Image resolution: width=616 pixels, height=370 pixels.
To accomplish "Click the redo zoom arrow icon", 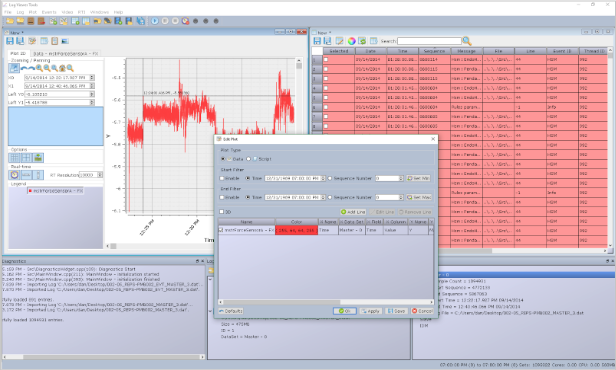I will (31, 68).
